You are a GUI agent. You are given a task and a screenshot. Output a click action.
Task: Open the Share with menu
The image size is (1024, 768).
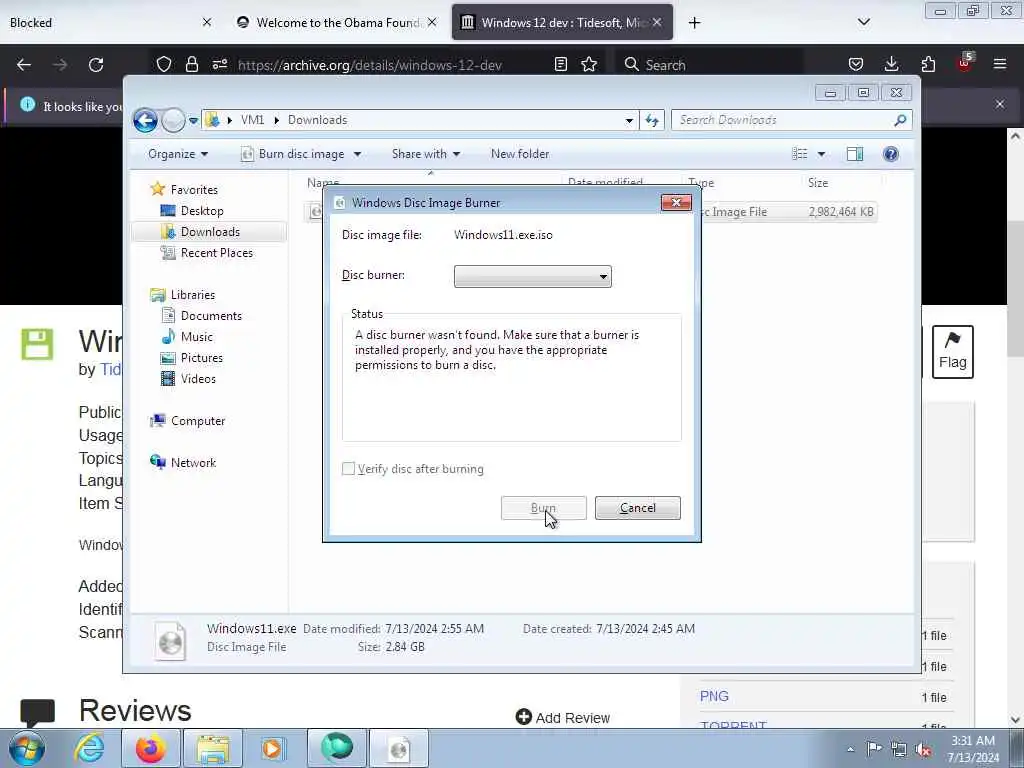tap(426, 154)
